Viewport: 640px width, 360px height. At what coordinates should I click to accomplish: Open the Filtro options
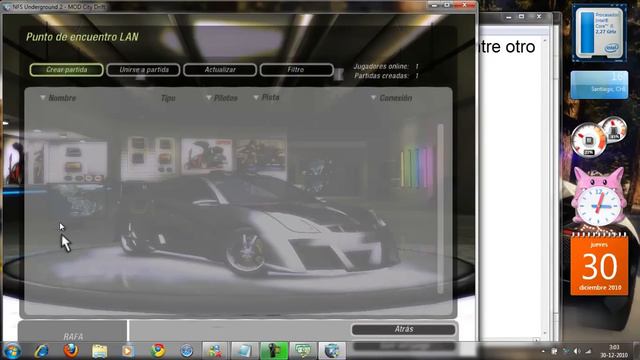point(296,70)
